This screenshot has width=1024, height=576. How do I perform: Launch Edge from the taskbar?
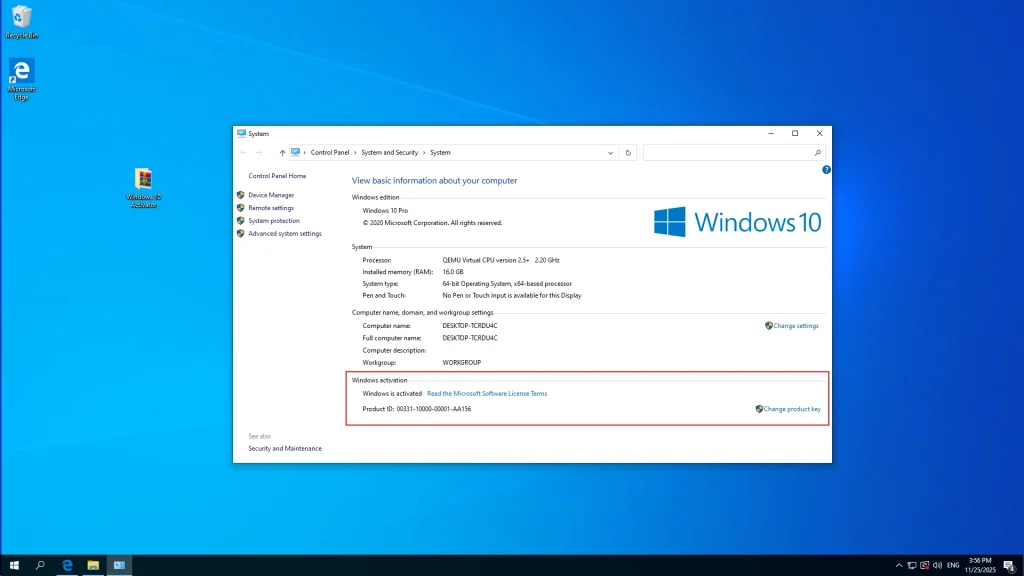66,565
